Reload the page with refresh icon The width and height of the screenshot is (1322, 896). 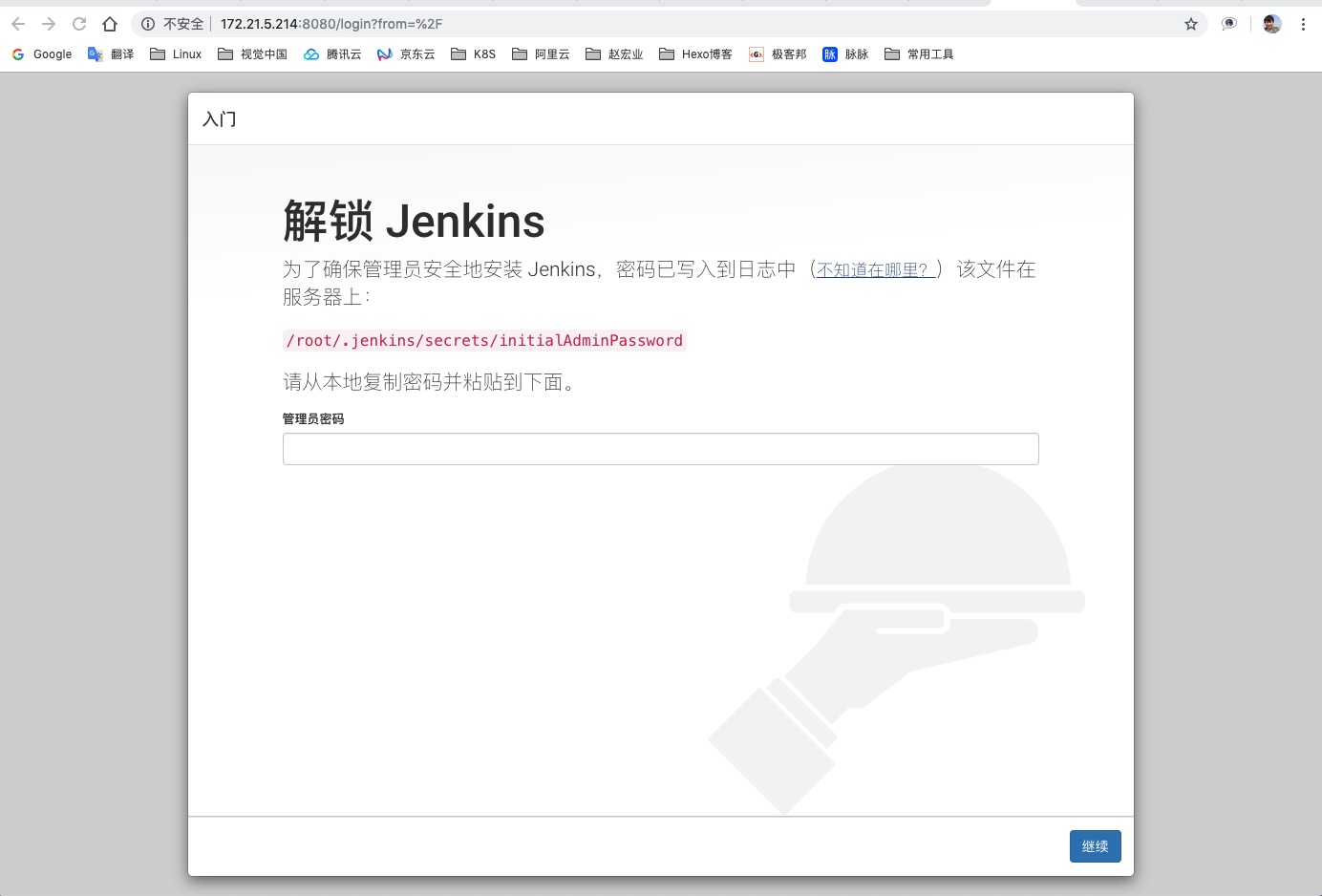(x=79, y=24)
